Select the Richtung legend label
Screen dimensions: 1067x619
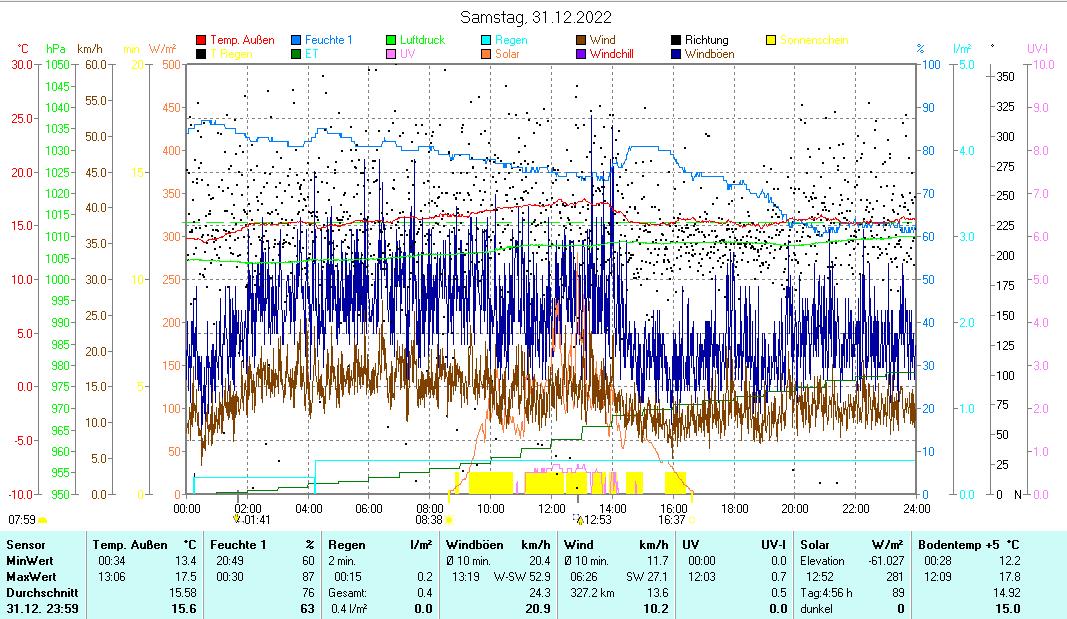706,40
